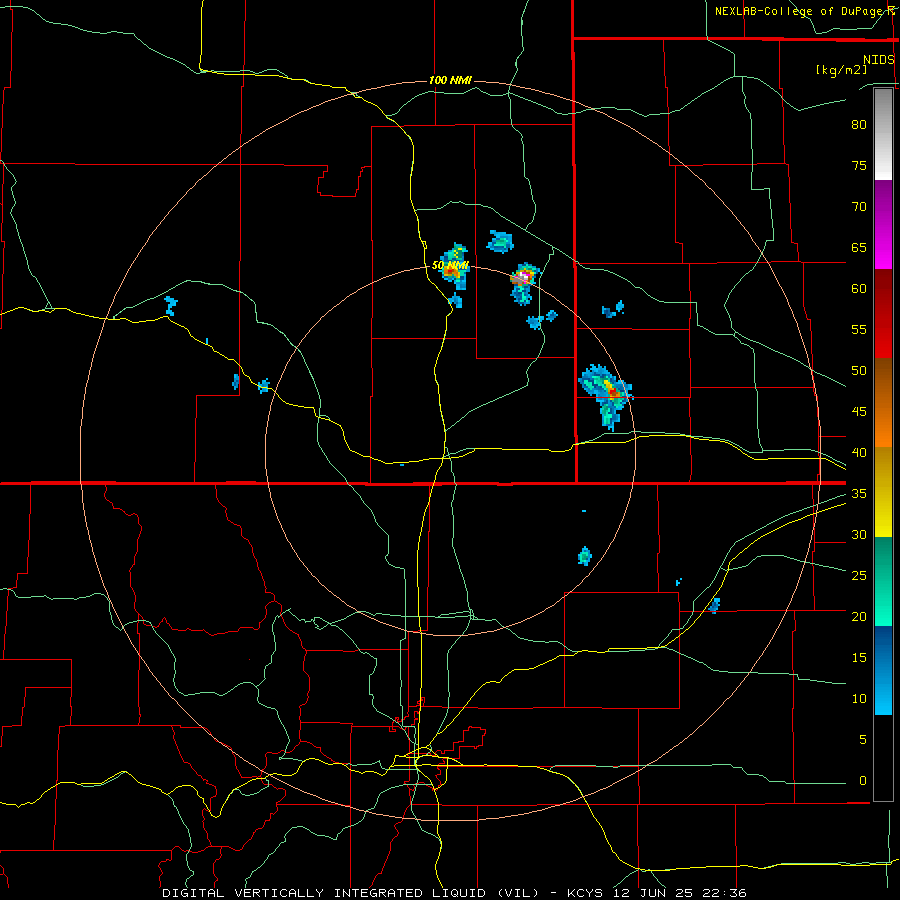The height and width of the screenshot is (900, 900).
Task: Click the storm cell with the white-magenta core
Action: click(523, 282)
